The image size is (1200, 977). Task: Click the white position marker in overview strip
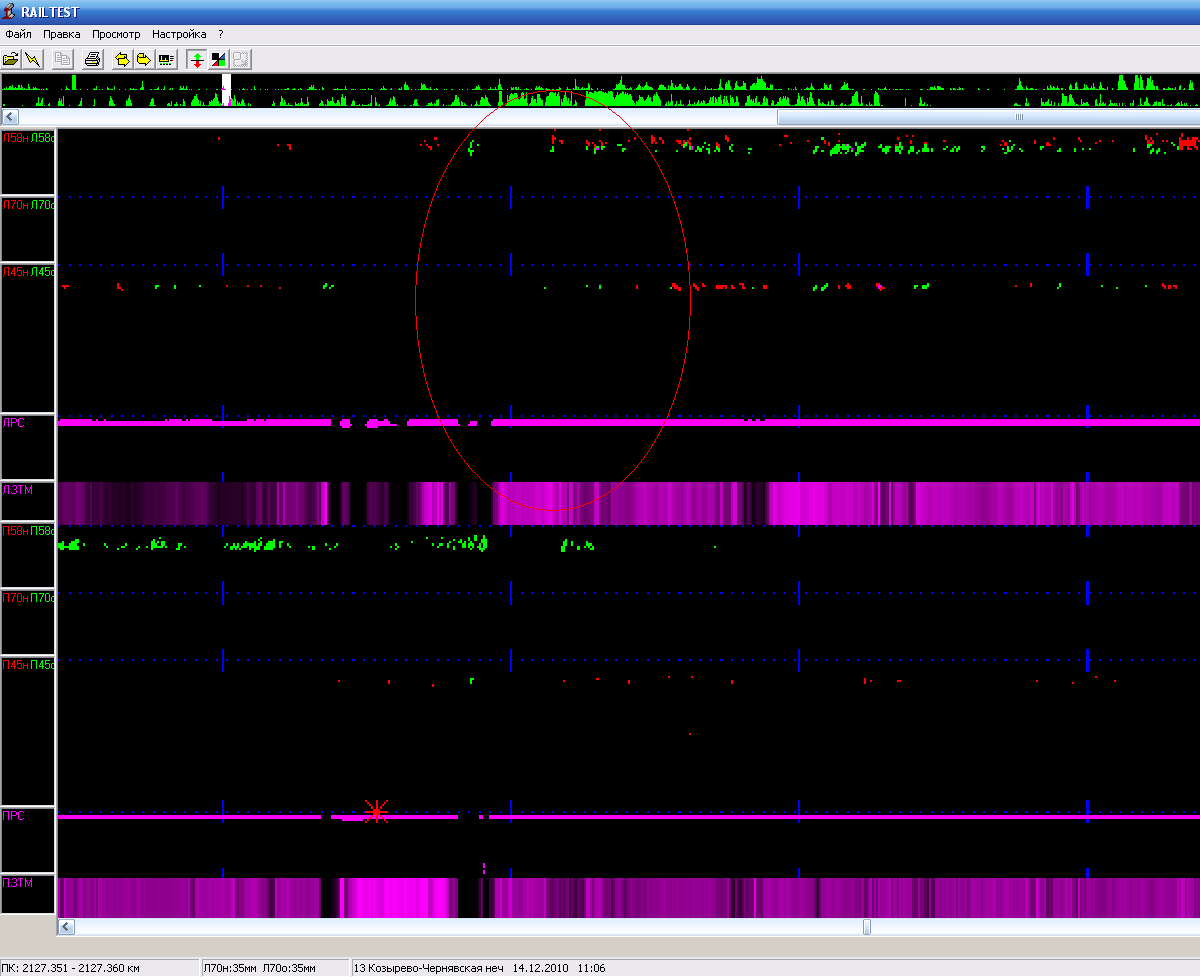[x=226, y=88]
